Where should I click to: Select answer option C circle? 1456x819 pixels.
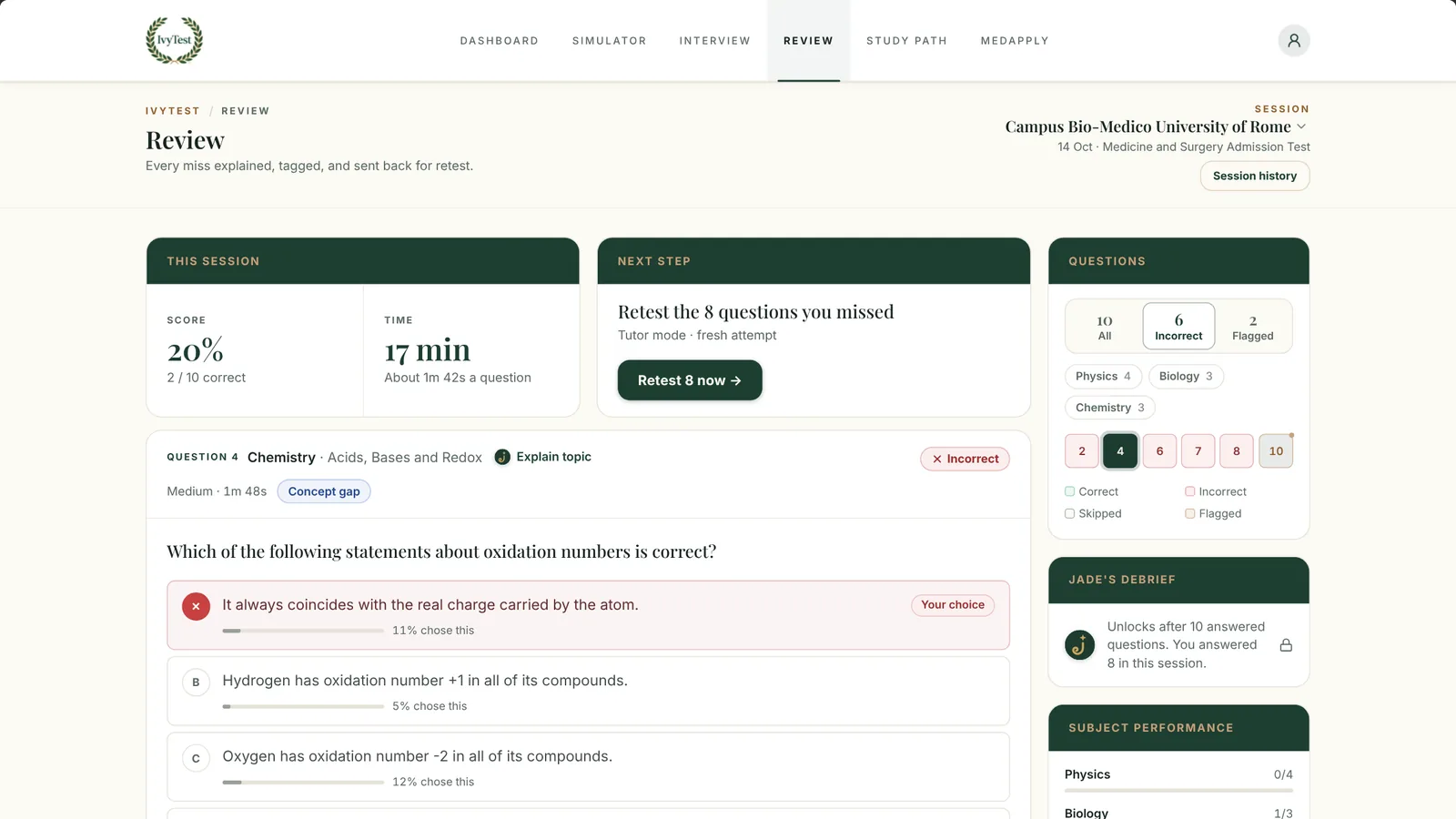click(196, 758)
